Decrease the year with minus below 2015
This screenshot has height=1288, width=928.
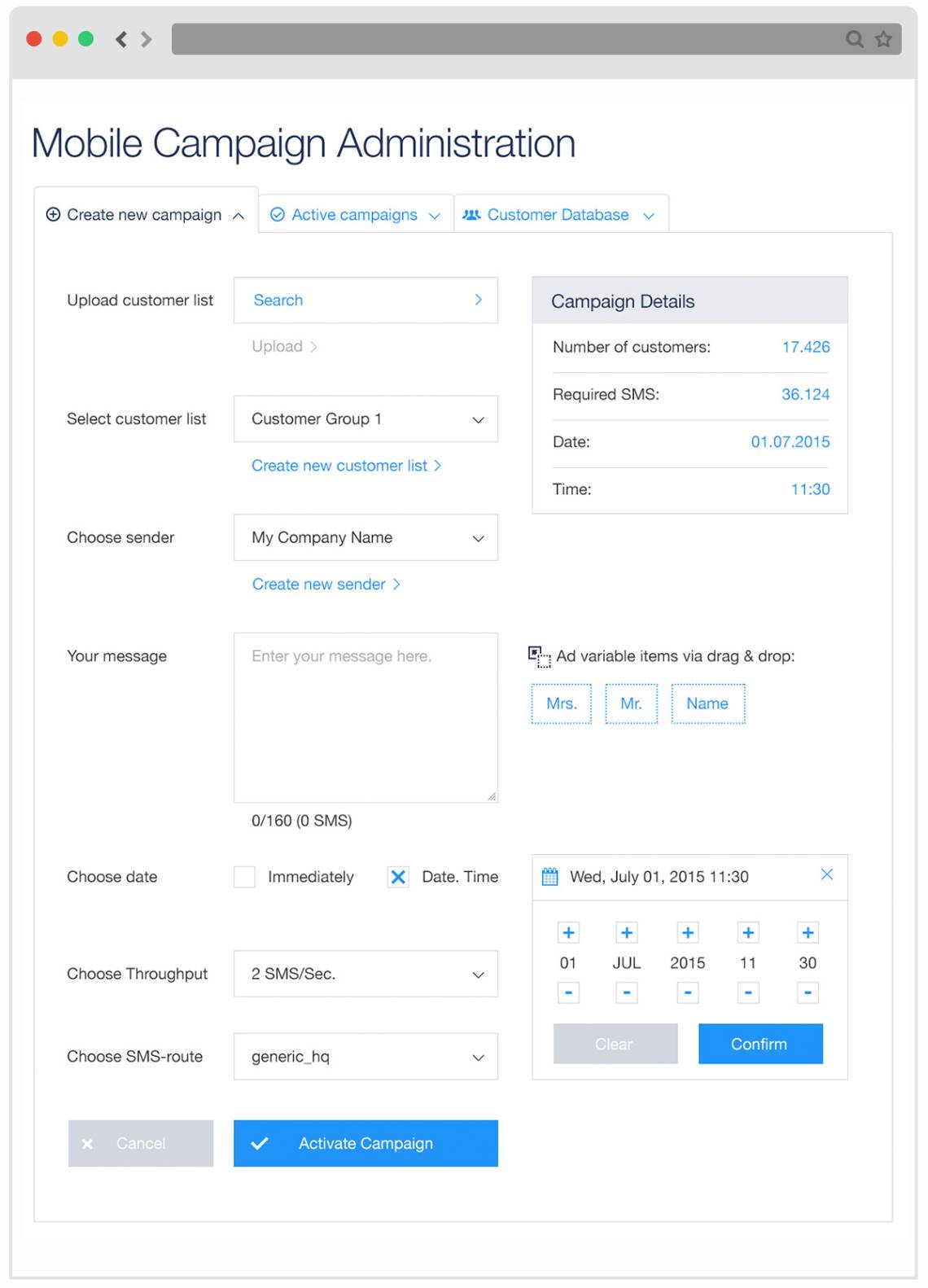688,992
